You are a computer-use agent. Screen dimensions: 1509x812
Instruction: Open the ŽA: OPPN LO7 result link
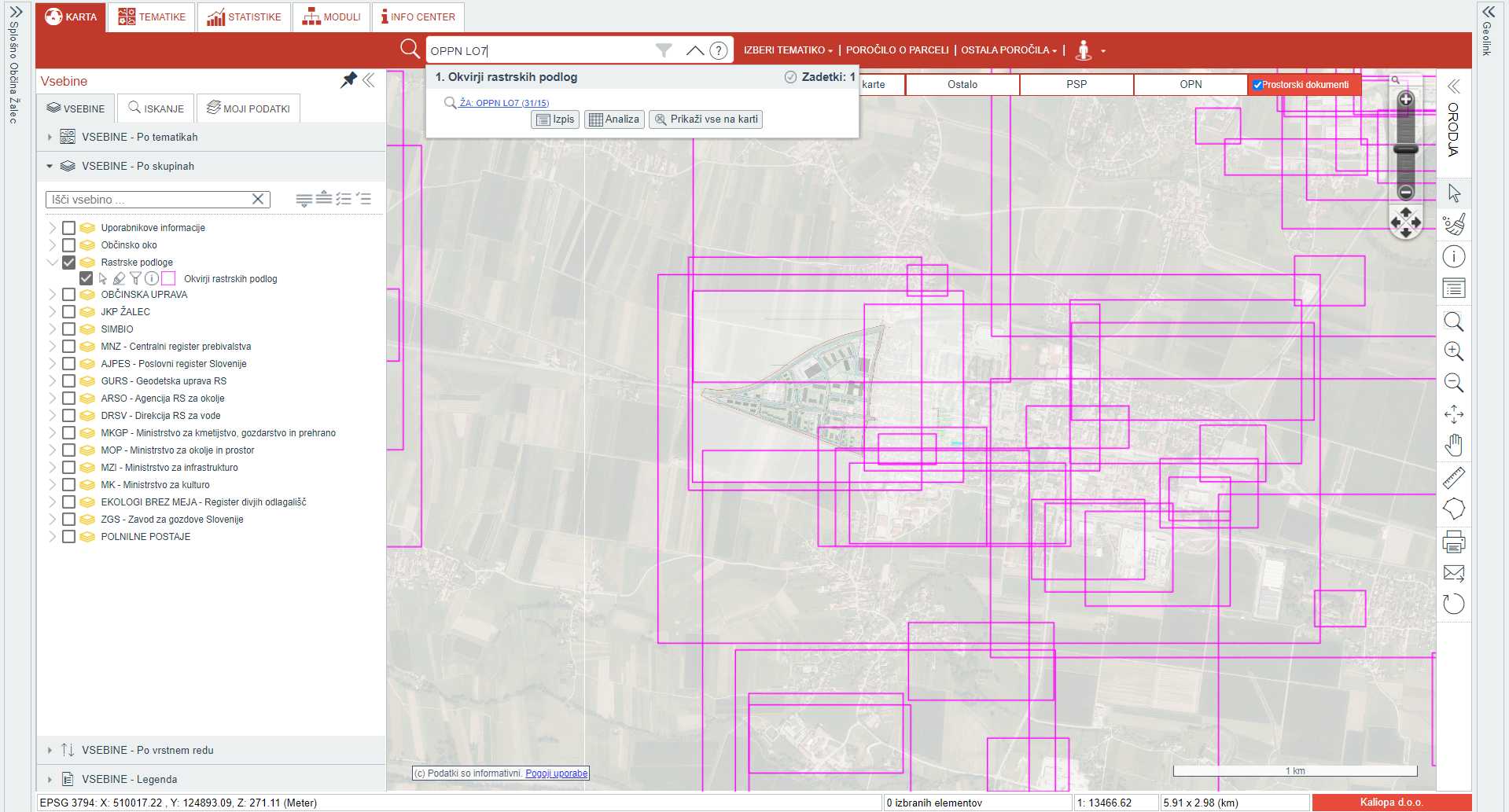[x=504, y=103]
